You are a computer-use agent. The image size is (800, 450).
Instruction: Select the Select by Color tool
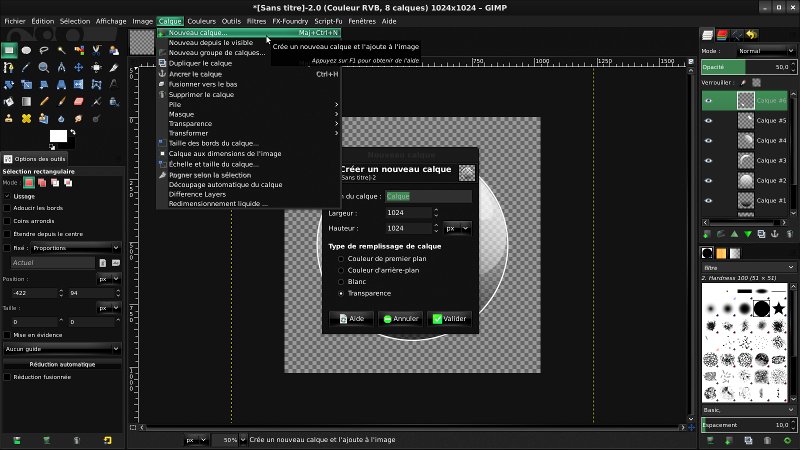tap(79, 50)
